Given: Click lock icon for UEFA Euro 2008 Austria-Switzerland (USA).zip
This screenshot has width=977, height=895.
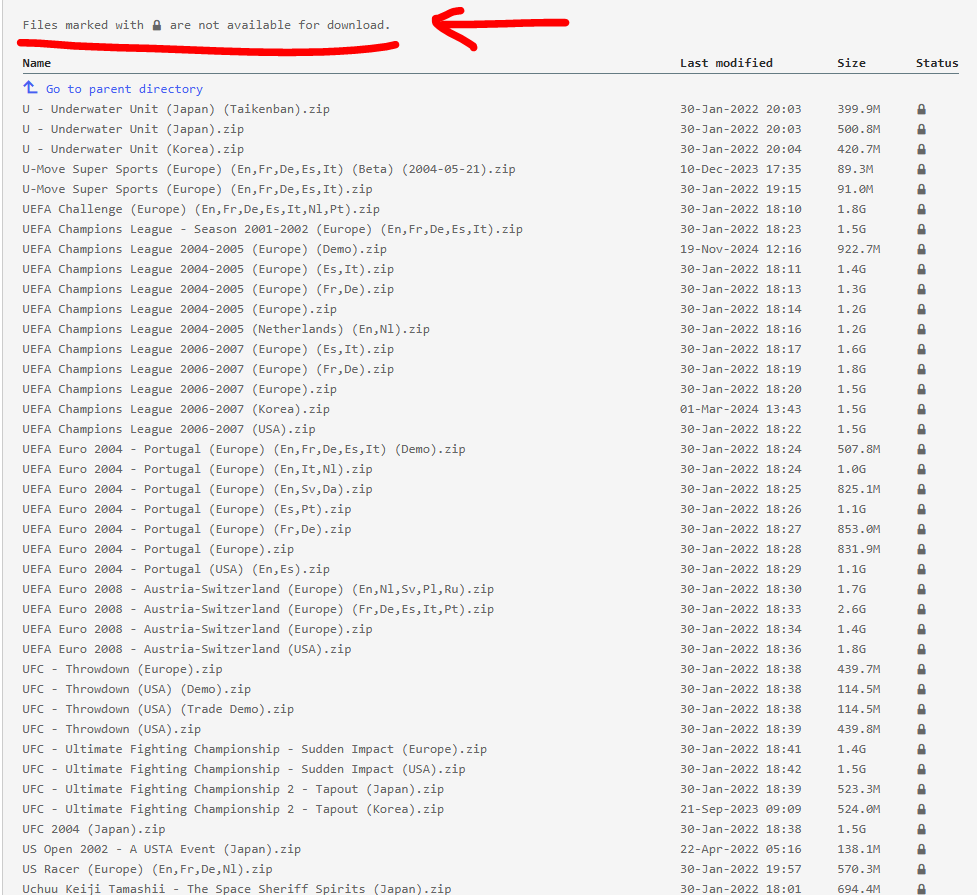Looking at the screenshot, I should tap(921, 649).
